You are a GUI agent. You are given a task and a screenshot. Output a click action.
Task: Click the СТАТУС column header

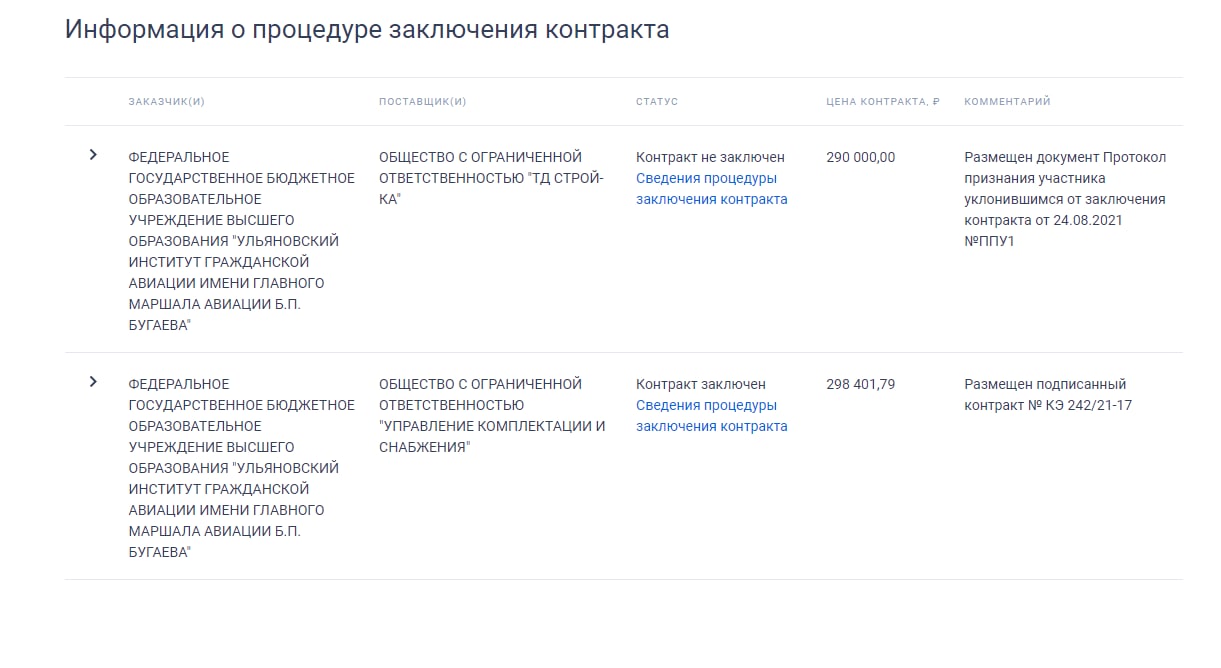[x=657, y=102]
